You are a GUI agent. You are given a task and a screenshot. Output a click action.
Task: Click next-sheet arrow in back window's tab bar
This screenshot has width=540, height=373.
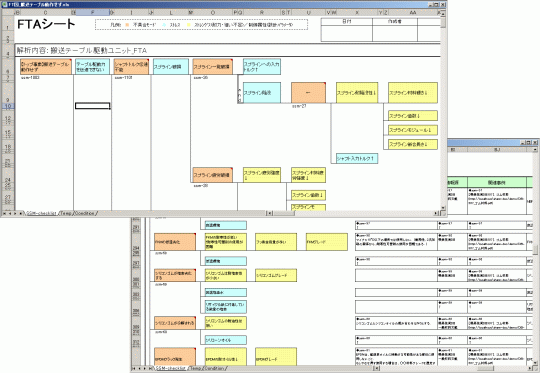coord(145,368)
